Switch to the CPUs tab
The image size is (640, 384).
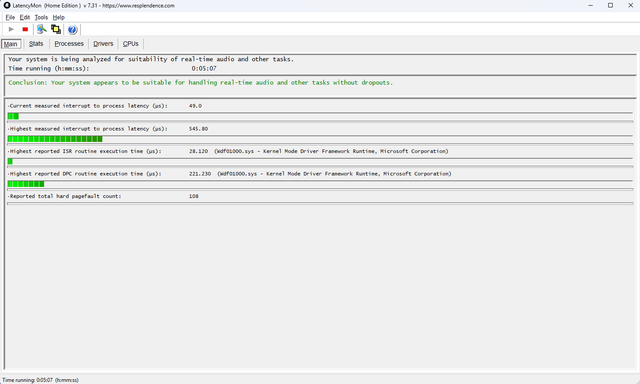131,44
